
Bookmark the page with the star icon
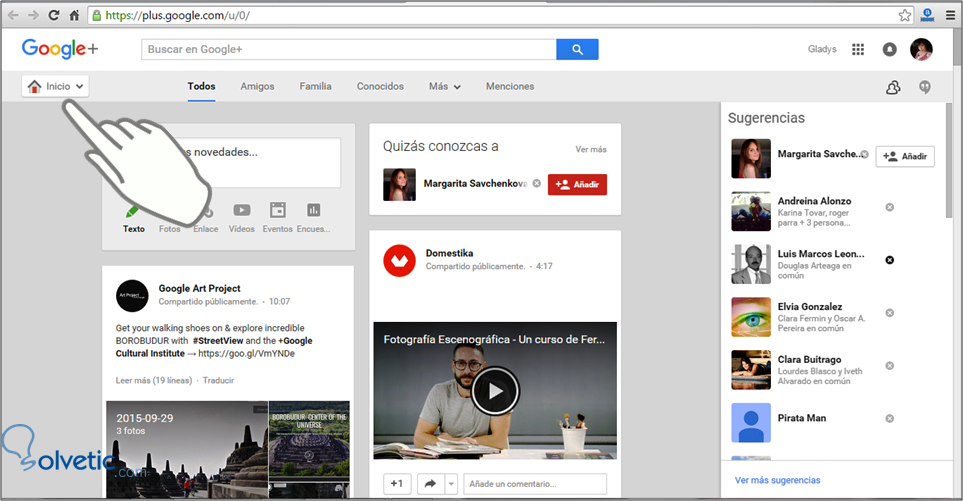(905, 15)
